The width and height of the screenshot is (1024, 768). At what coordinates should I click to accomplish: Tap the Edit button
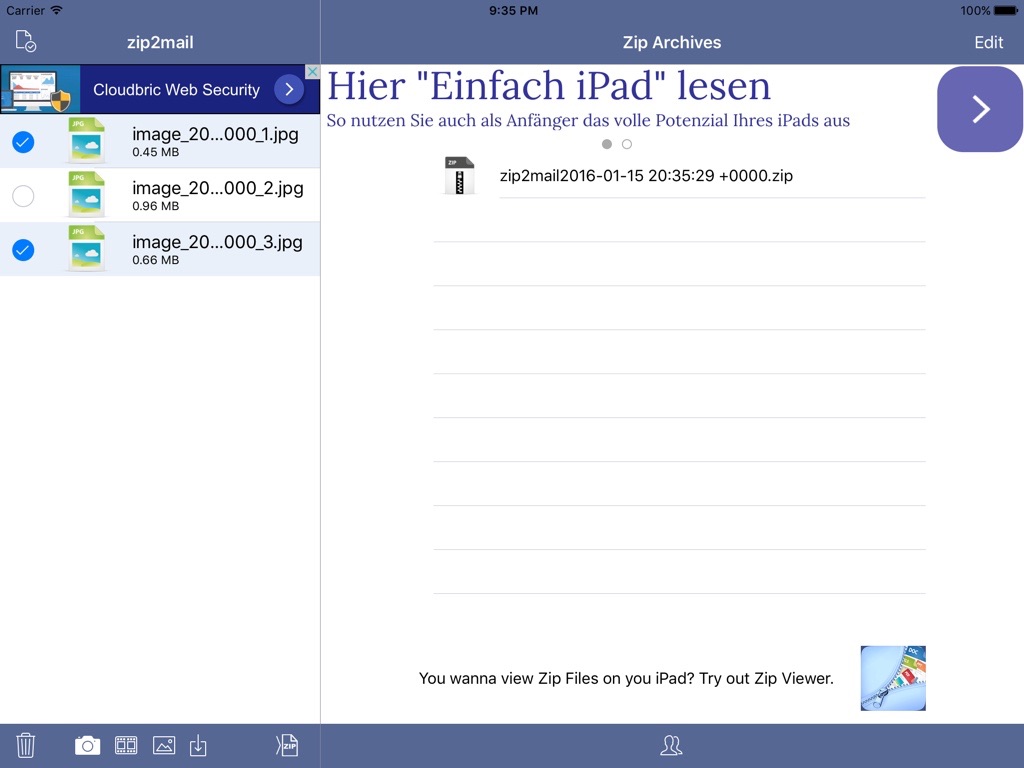point(988,42)
